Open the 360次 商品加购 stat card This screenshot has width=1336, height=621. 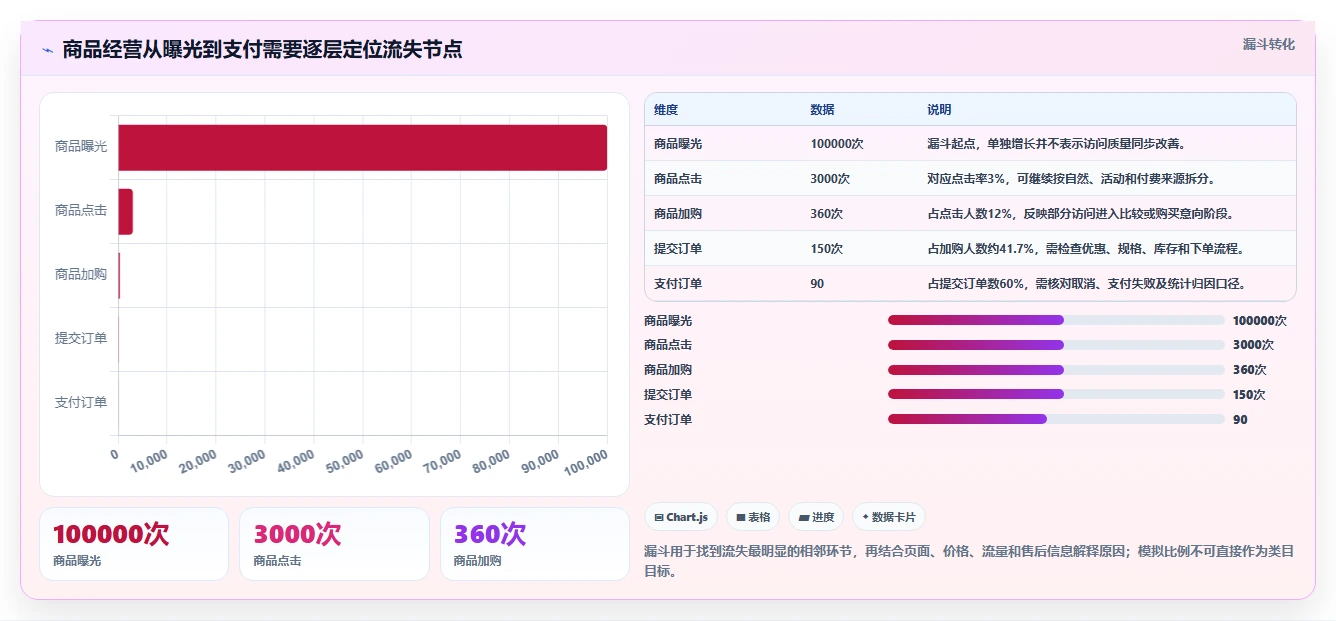(x=535, y=544)
